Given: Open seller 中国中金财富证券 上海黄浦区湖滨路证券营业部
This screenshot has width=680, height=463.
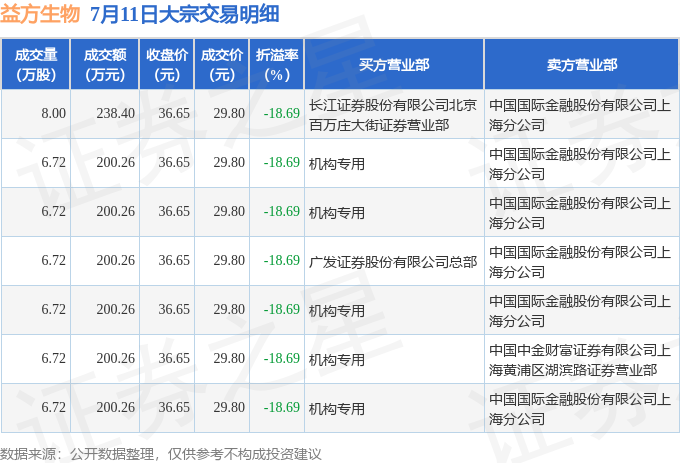Looking at the screenshot, I should 580,360.
